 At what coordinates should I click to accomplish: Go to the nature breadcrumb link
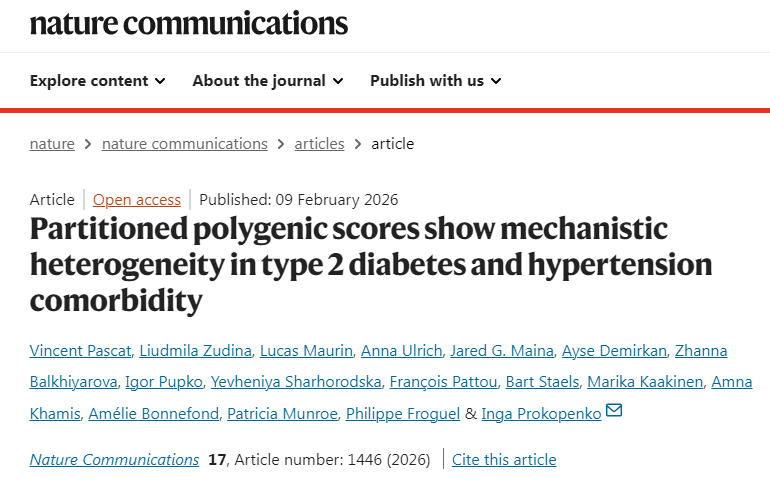pos(52,144)
